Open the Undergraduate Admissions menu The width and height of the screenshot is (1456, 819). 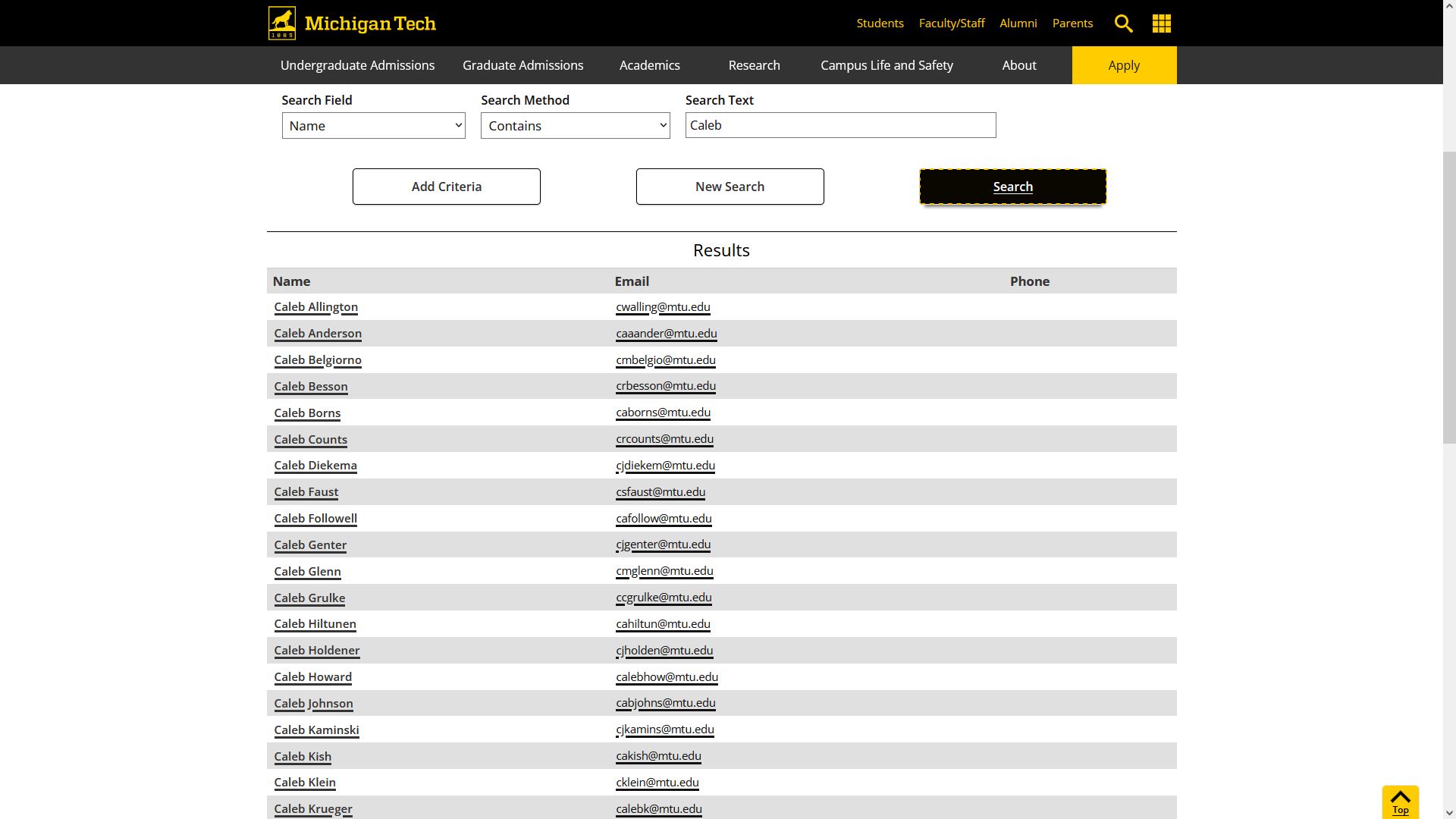coord(357,65)
